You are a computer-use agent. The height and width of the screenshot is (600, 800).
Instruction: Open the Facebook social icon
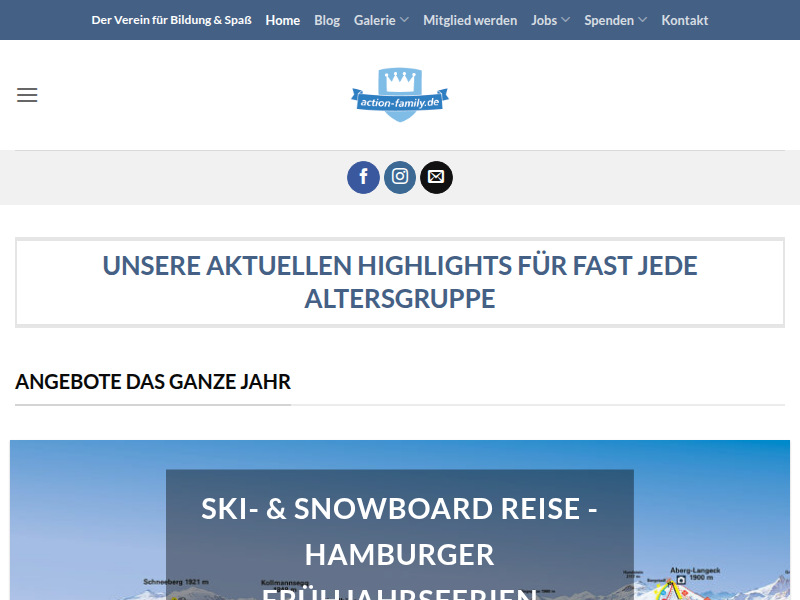pyautogui.click(x=363, y=178)
